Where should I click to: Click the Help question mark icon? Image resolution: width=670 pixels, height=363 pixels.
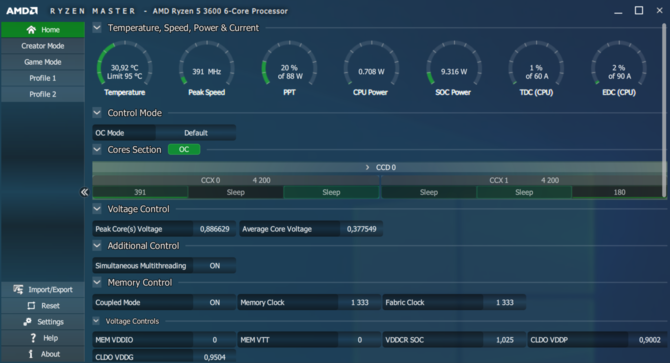pyautogui.click(x=33, y=338)
